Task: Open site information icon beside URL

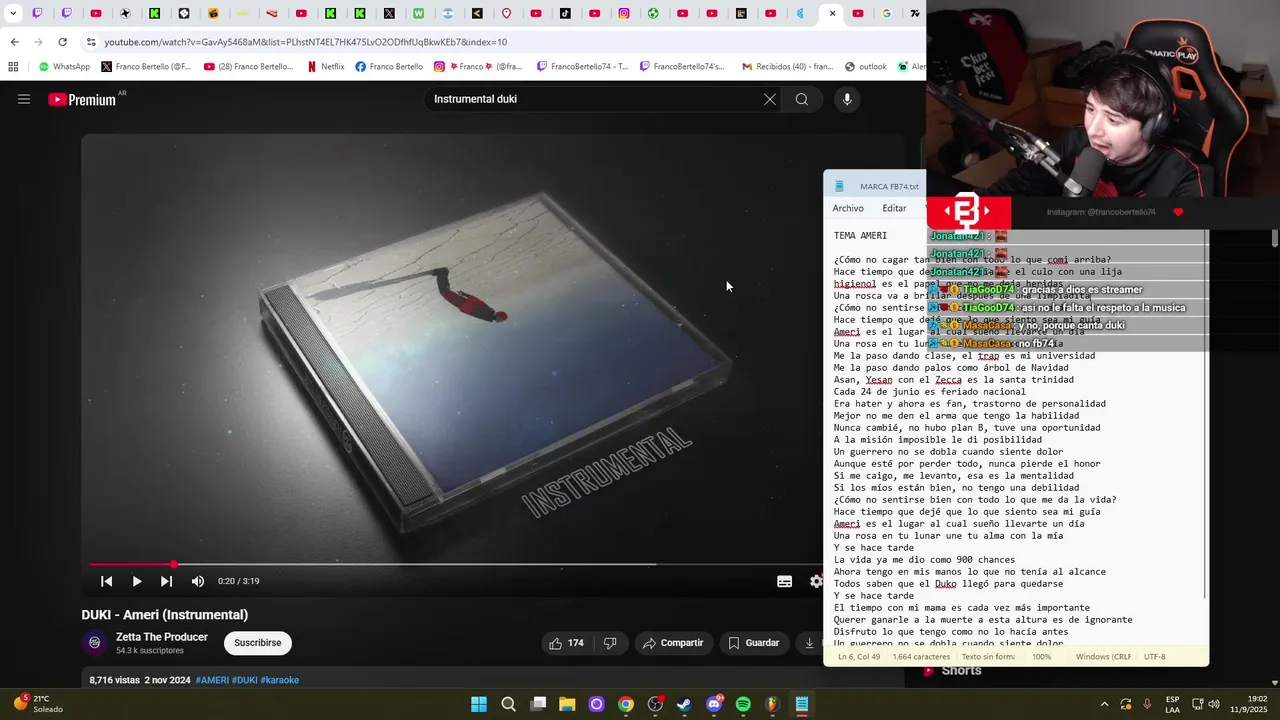Action: point(91,42)
